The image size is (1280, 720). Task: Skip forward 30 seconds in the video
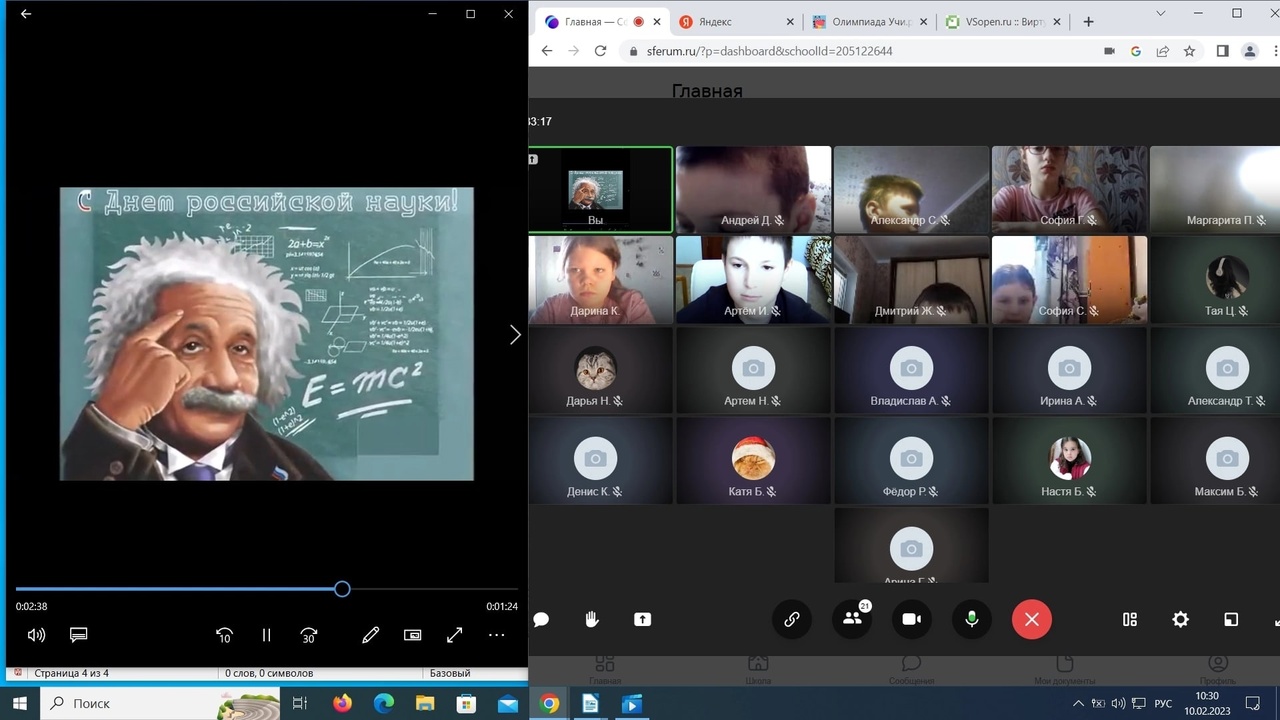309,635
